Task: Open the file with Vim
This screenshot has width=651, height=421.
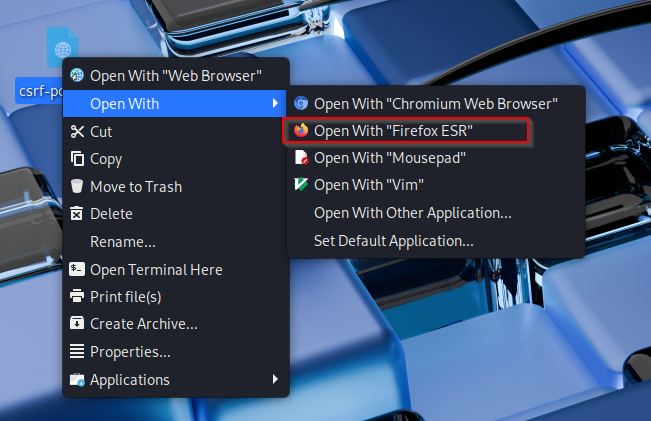Action: click(x=436, y=185)
